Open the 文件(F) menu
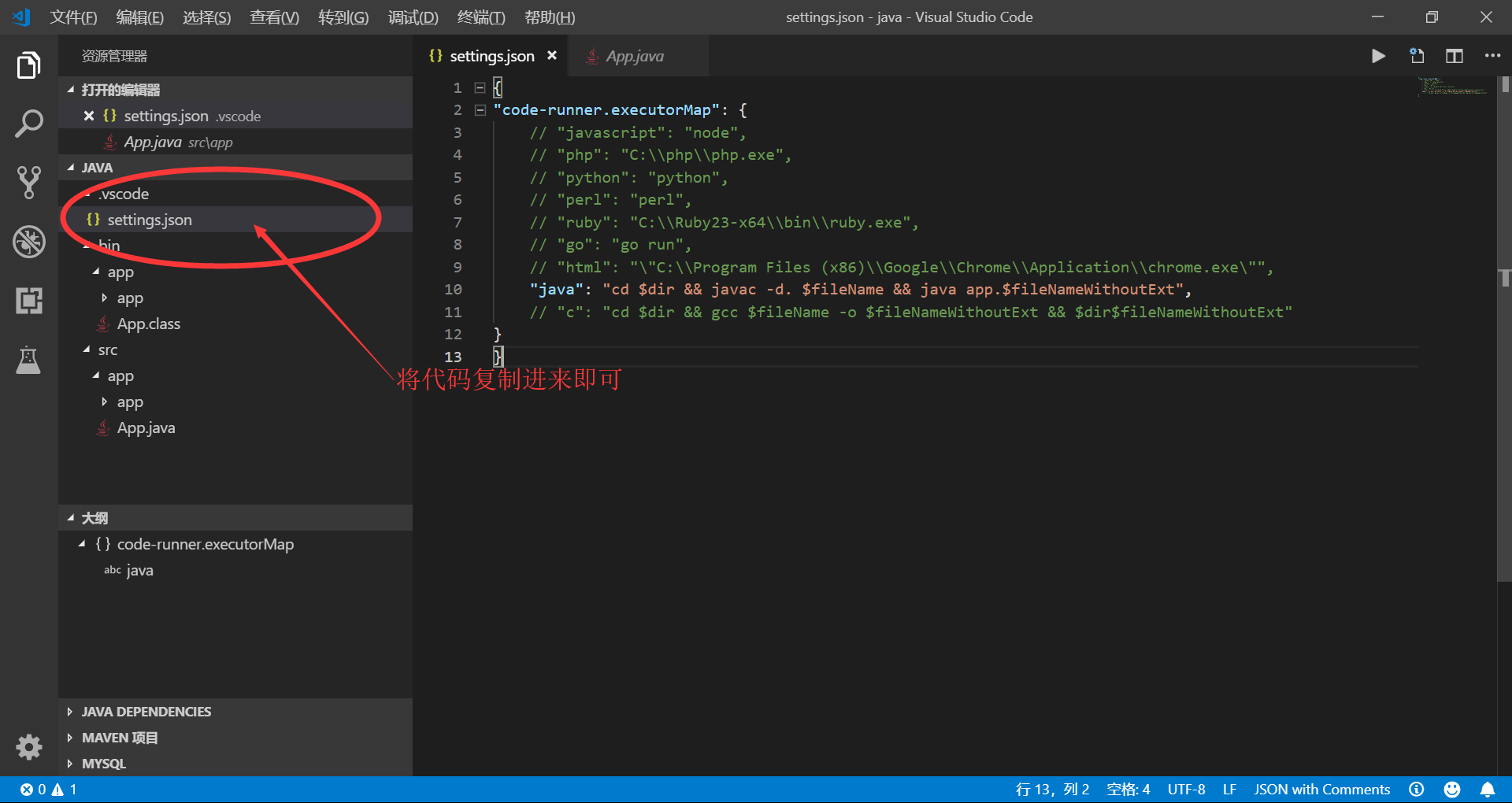Viewport: 1512px width, 803px height. tap(73, 17)
